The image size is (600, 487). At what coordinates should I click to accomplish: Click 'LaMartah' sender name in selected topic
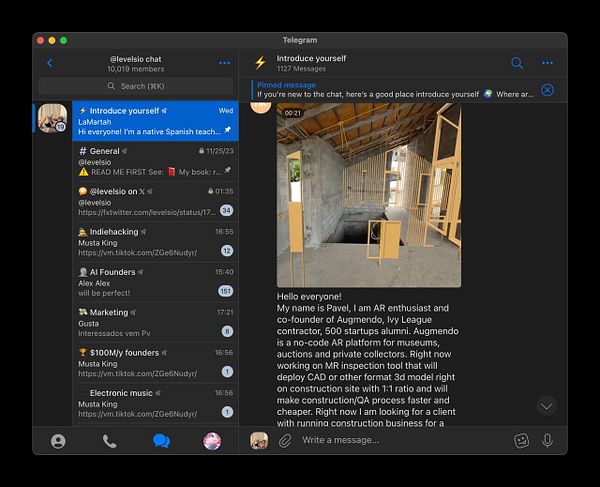(x=95, y=122)
